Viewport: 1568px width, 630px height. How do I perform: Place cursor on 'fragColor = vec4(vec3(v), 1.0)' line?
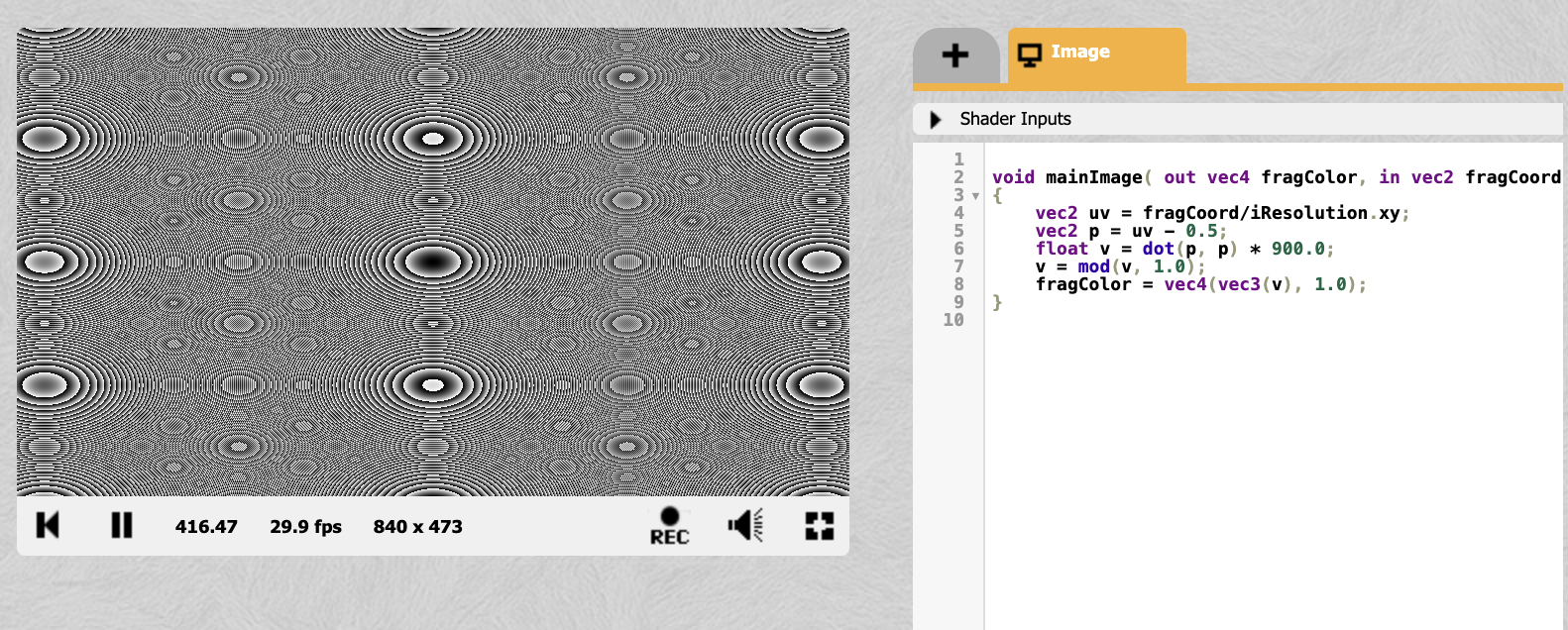[x=1200, y=284]
